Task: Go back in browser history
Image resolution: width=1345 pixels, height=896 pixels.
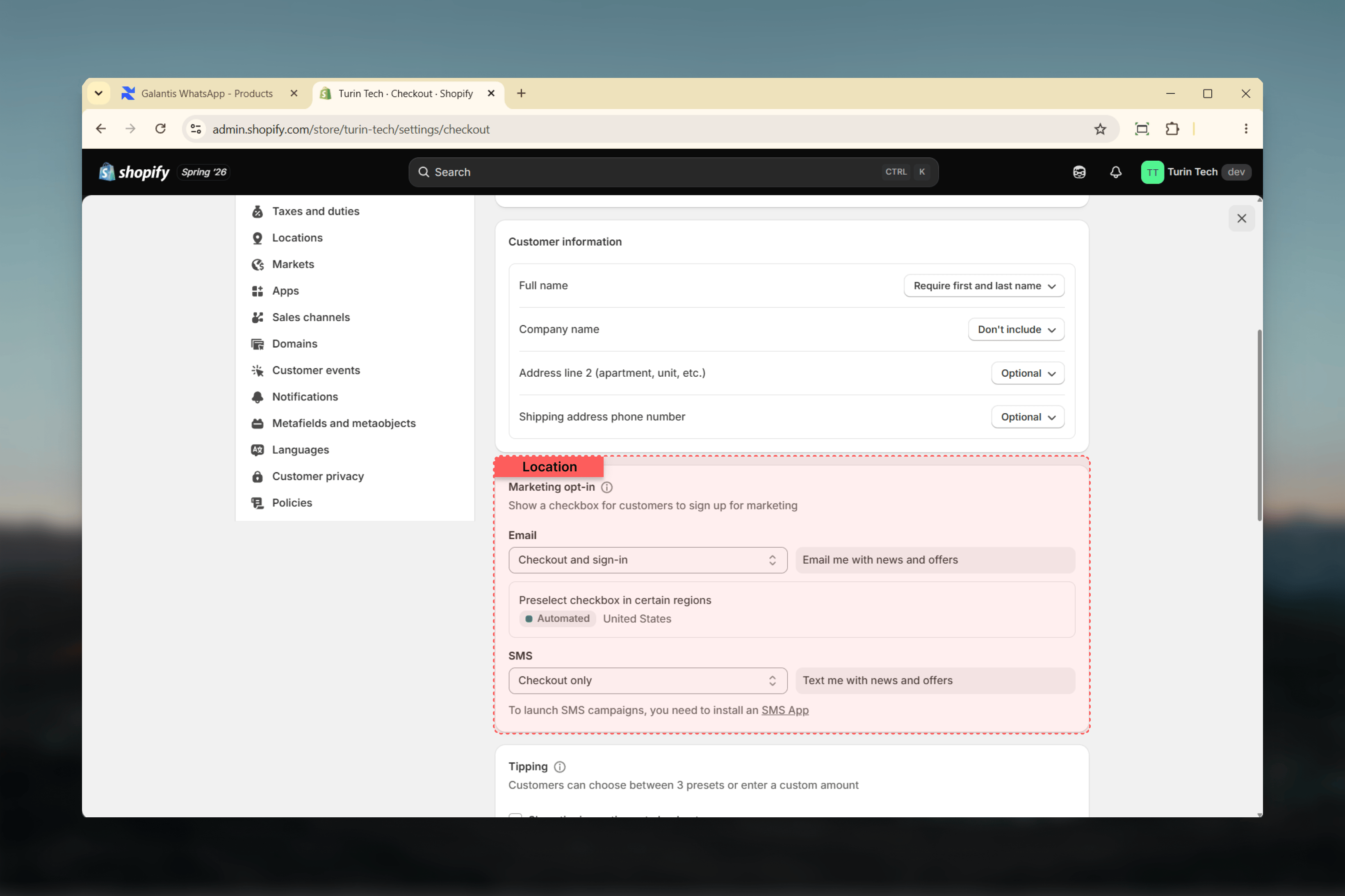Action: [x=100, y=129]
